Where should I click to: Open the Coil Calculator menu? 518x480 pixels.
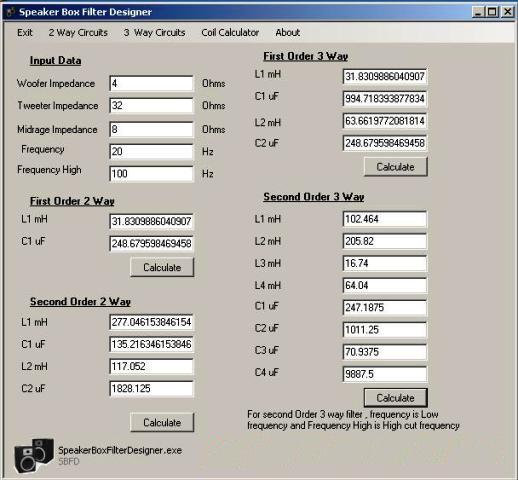[x=230, y=33]
